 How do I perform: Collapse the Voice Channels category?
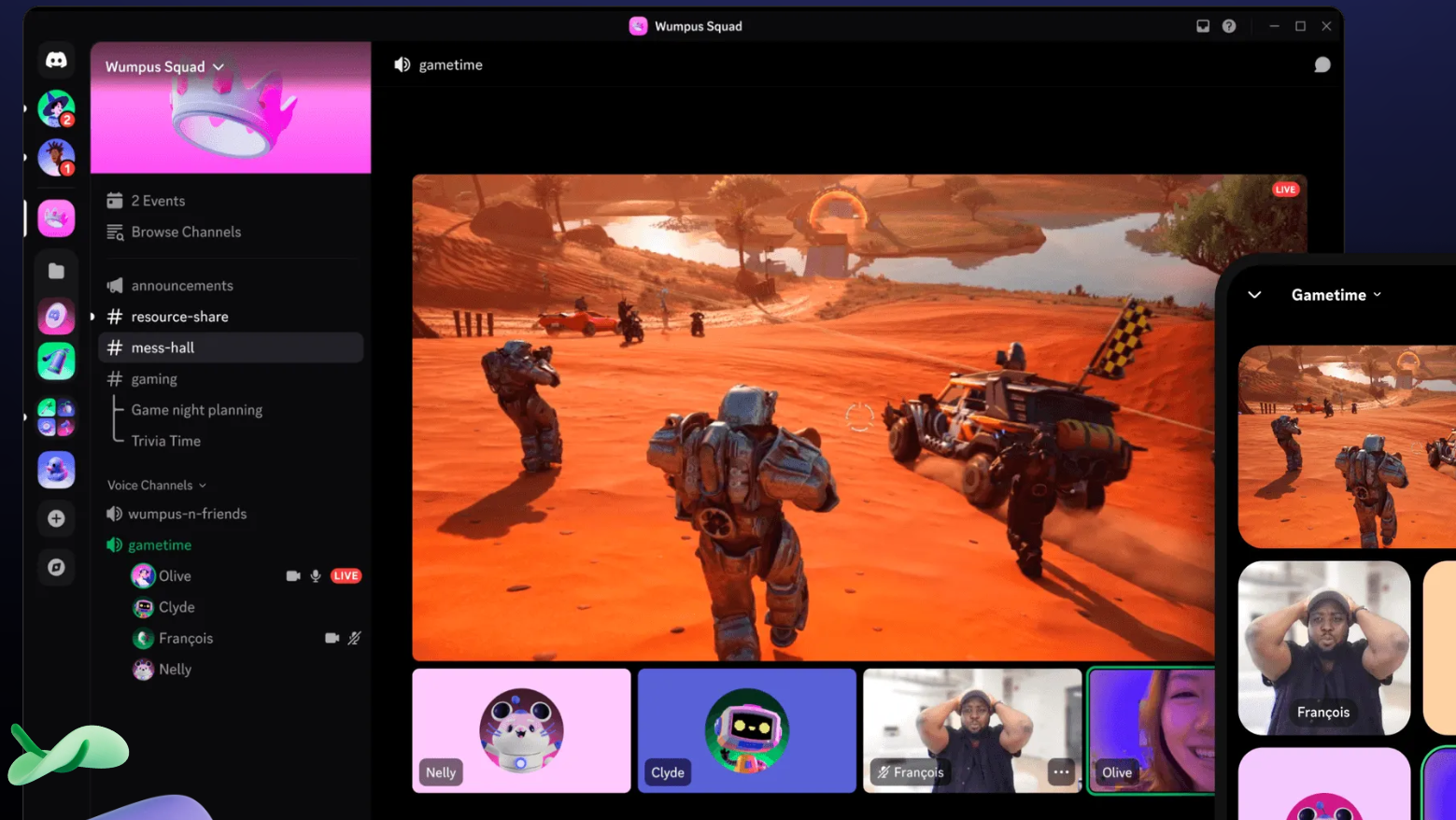[157, 486]
